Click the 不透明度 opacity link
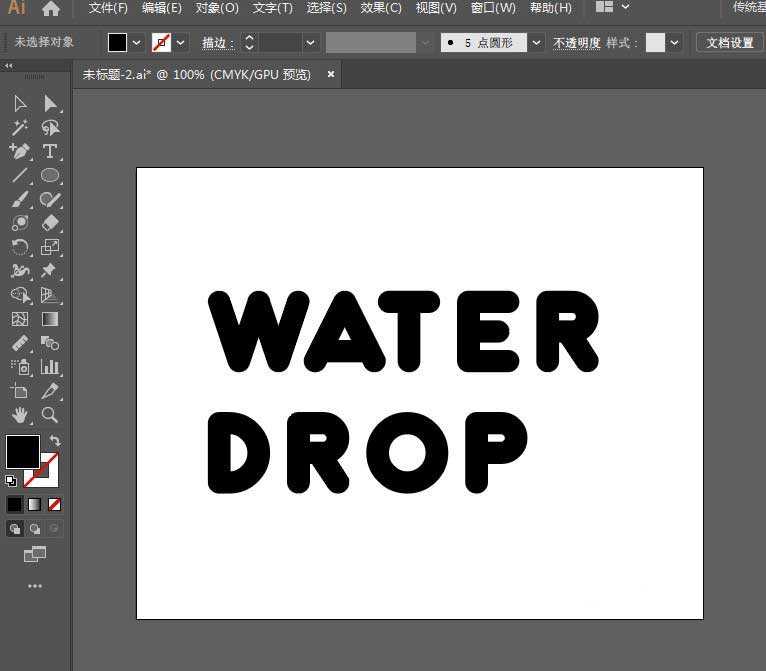 coord(577,43)
